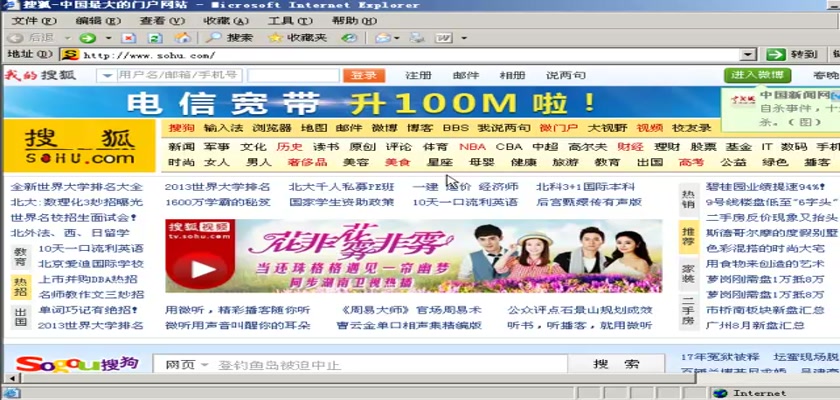Open the 新闻 news channel link

point(181,147)
